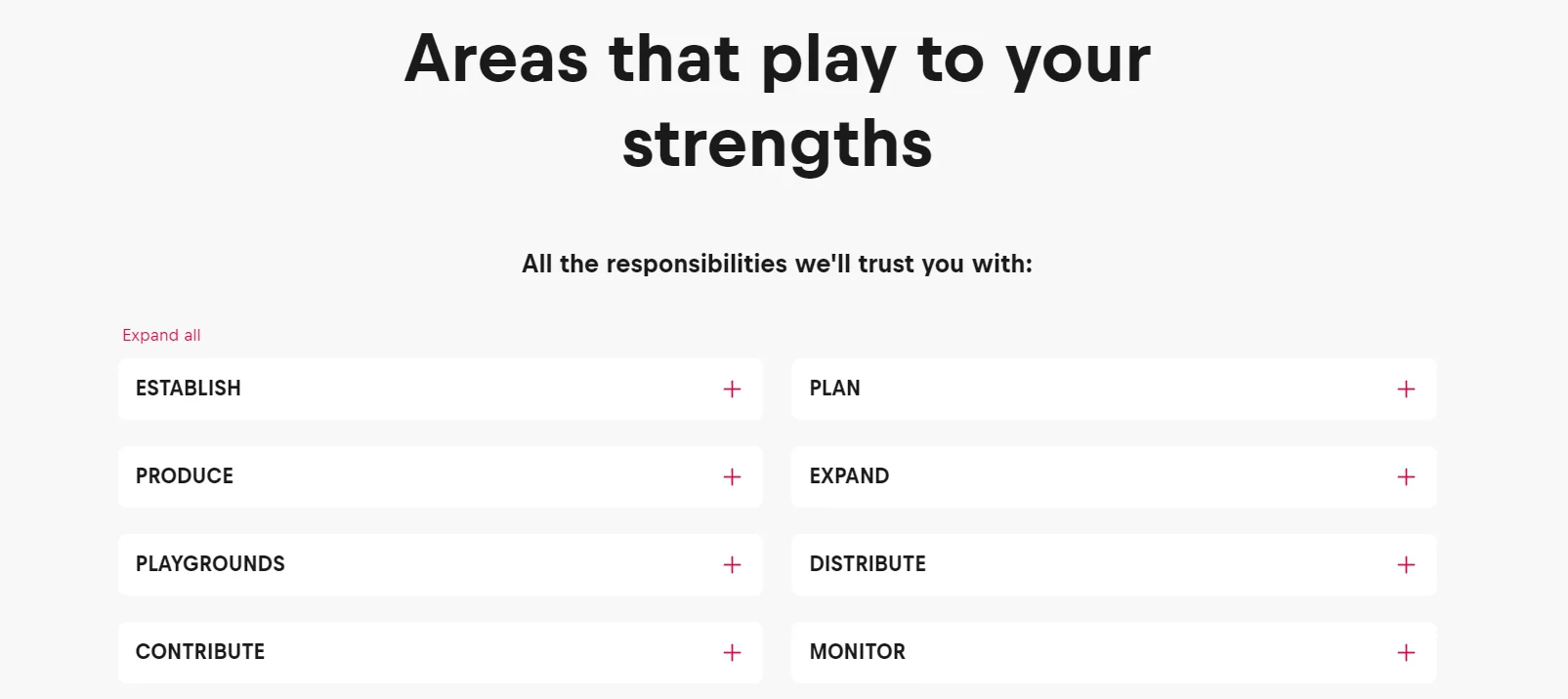
Task: Expand the PRODUCE accordion label
Action: click(x=185, y=476)
